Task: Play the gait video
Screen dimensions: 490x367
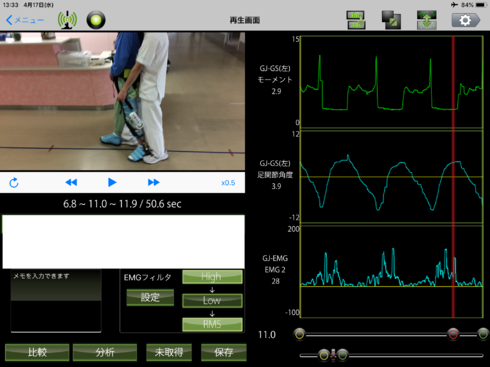Action: 112,182
